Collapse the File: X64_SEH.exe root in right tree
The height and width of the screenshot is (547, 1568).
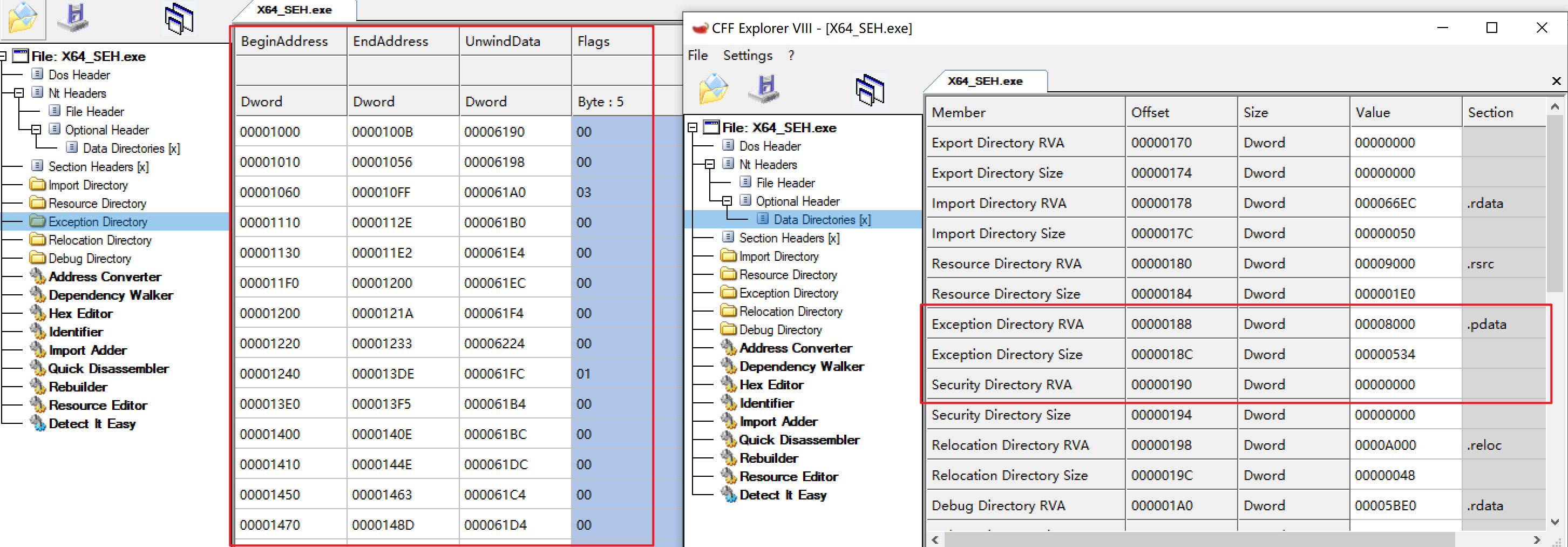pos(692,128)
